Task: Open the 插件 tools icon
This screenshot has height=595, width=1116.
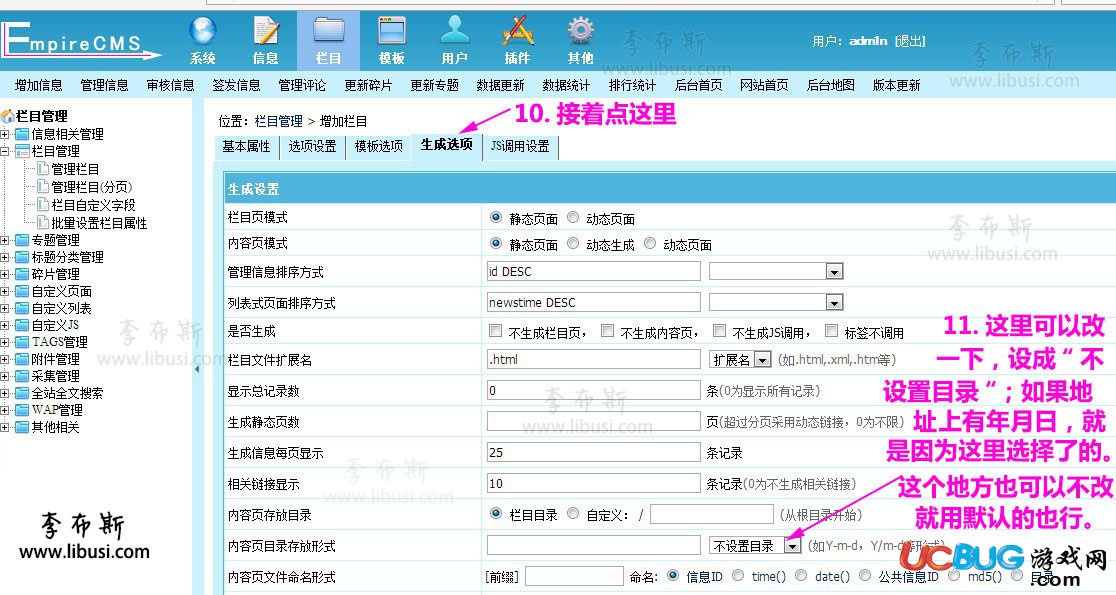Action: pyautogui.click(x=517, y=31)
